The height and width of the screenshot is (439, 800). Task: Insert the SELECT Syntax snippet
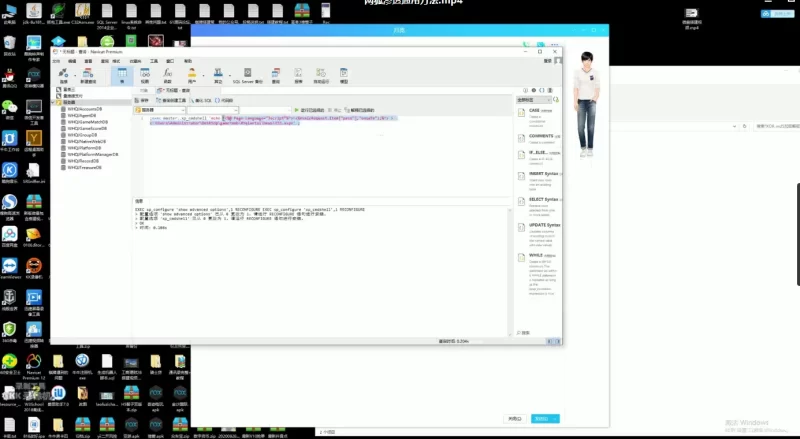click(539, 206)
